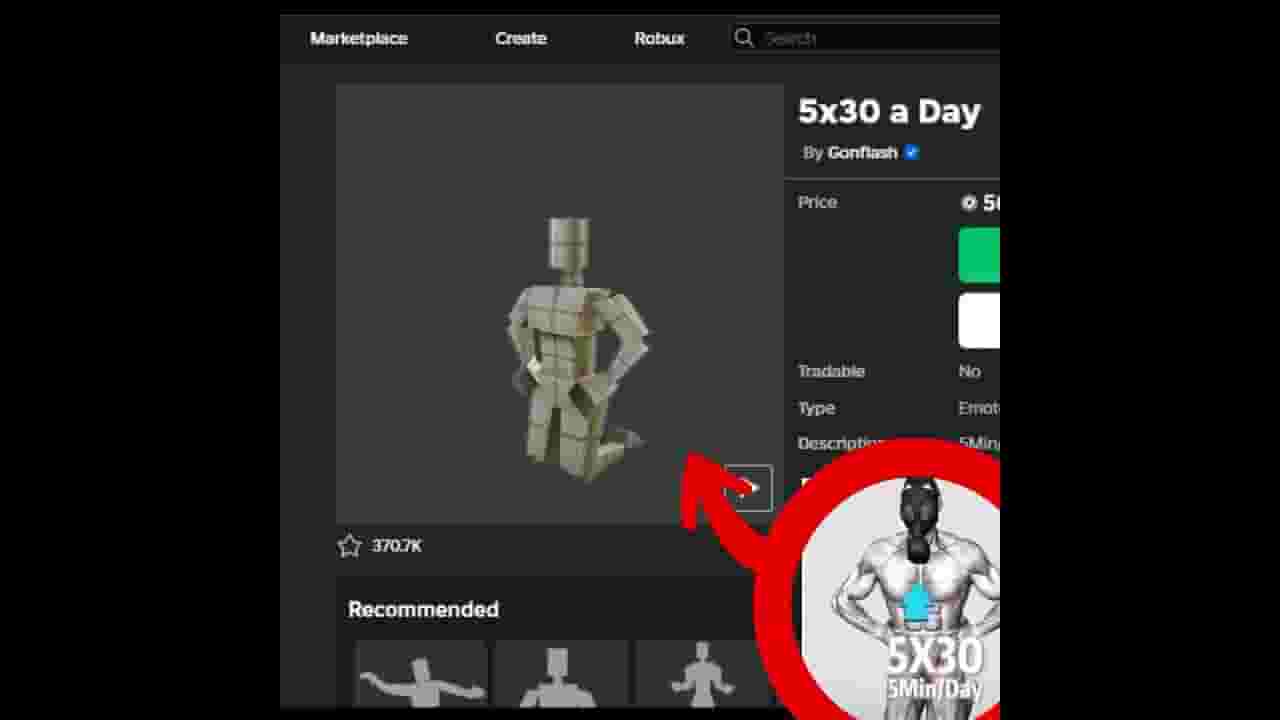Click the Recommended section heading
Viewport: 1280px width, 720px height.
423,610
